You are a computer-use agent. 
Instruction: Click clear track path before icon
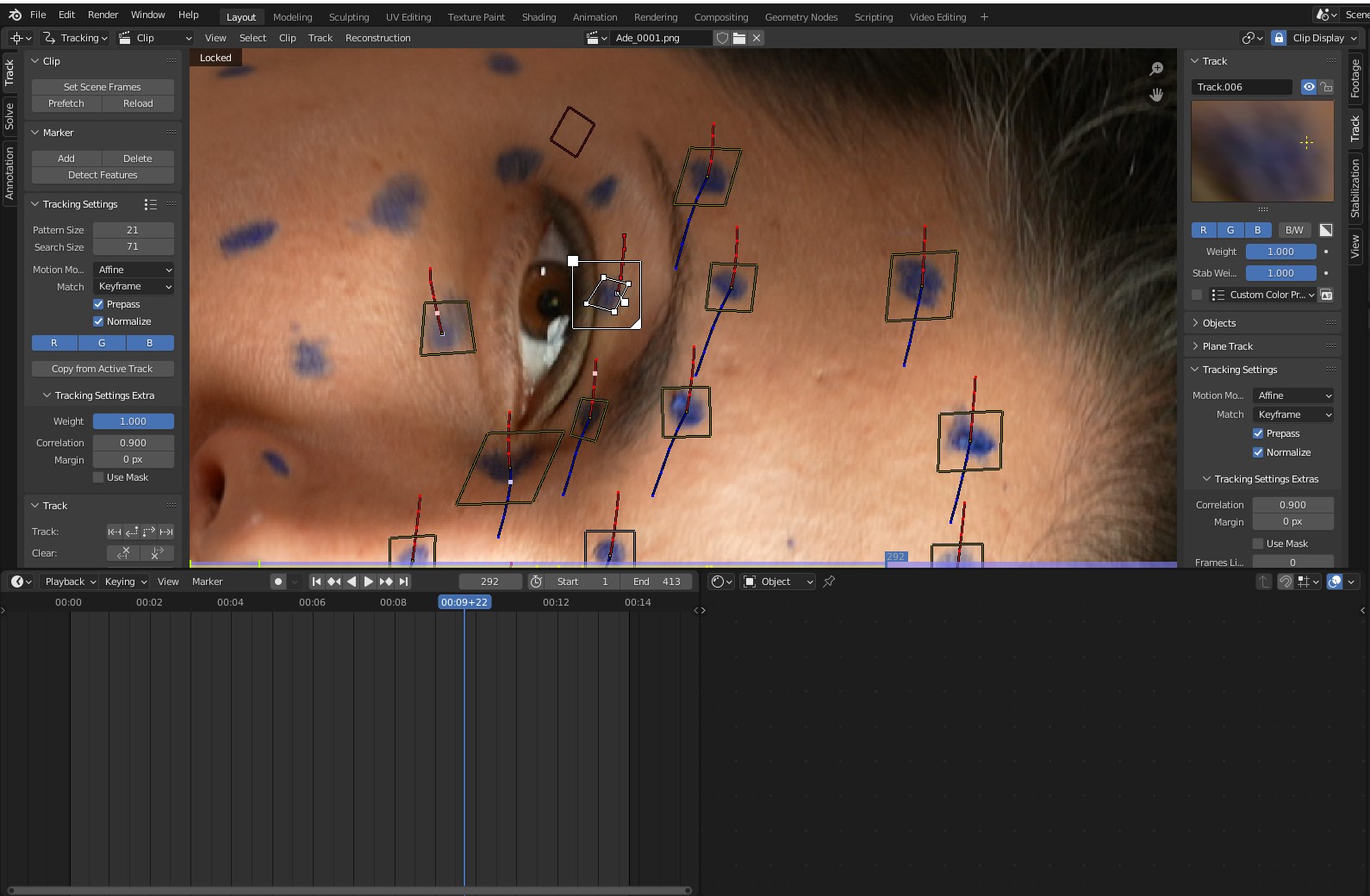[x=123, y=553]
